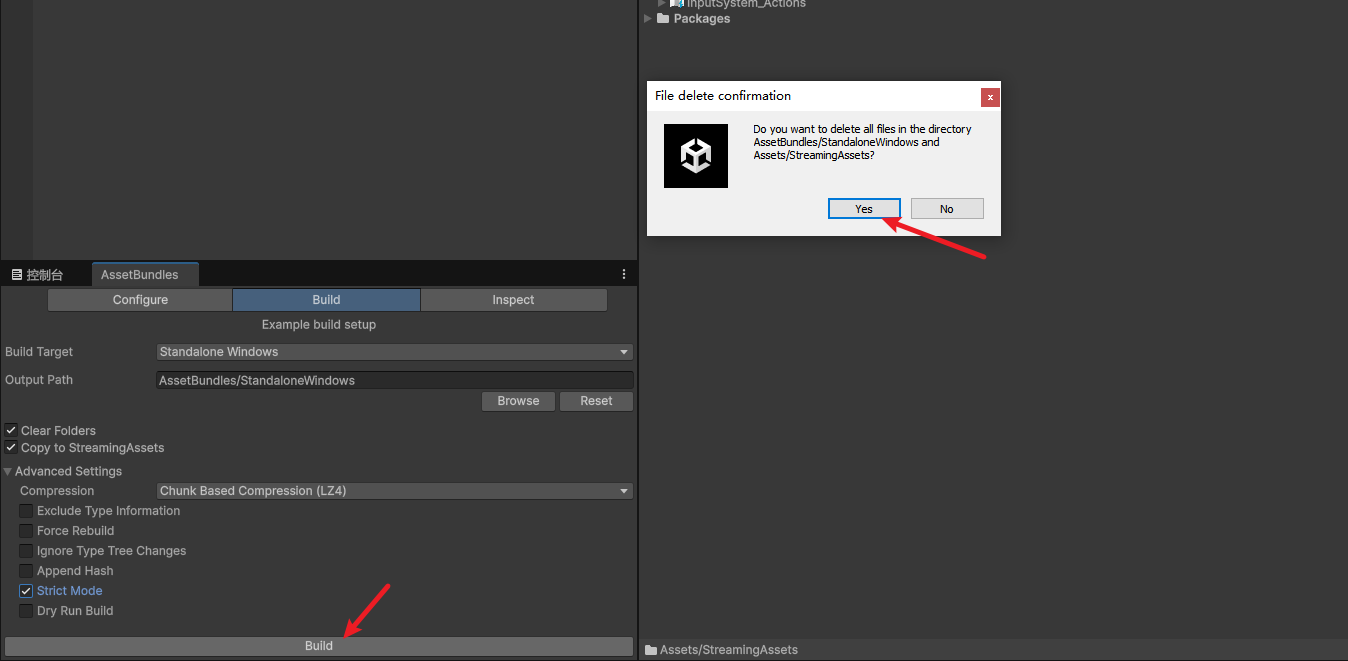Open the AssetBundles panel overflow menu
Image resolution: width=1348 pixels, height=661 pixels.
click(x=624, y=273)
